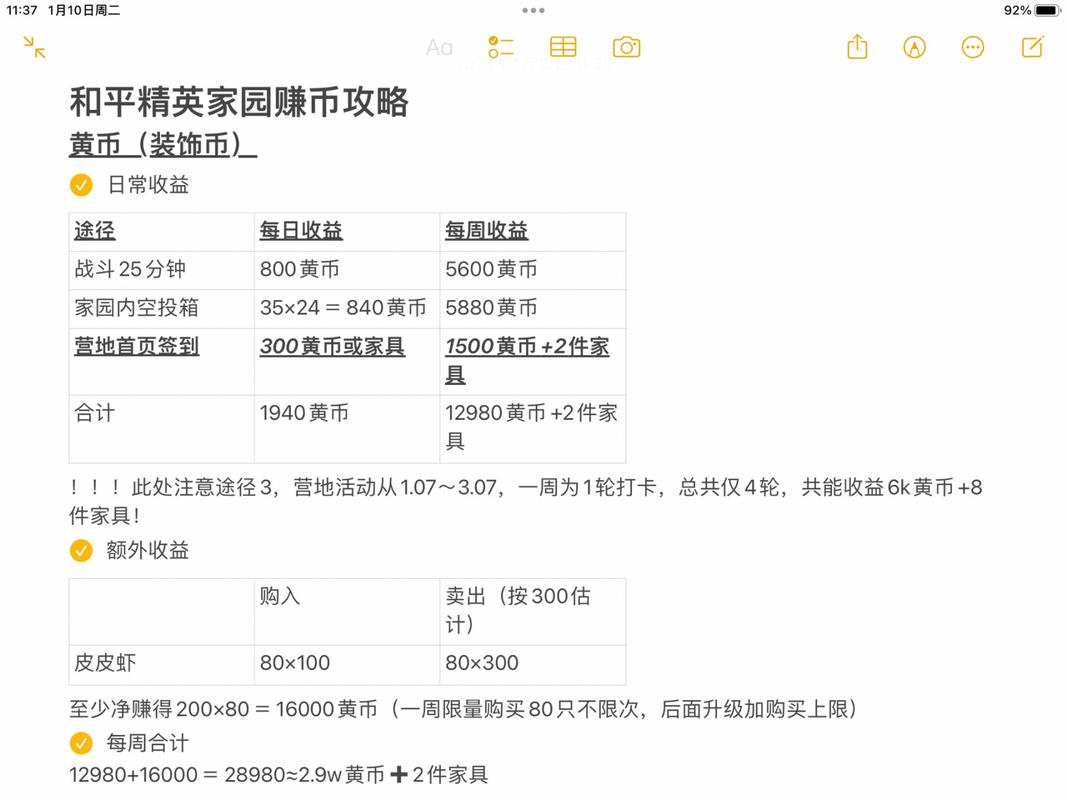
Task: Tap the 1500黄币+2件家具 cell
Action: [x=533, y=361]
